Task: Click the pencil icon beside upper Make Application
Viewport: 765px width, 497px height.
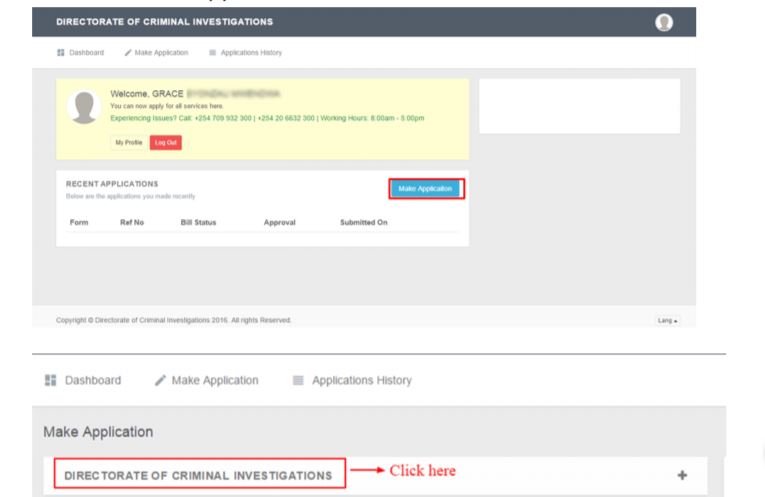Action: pos(128,53)
